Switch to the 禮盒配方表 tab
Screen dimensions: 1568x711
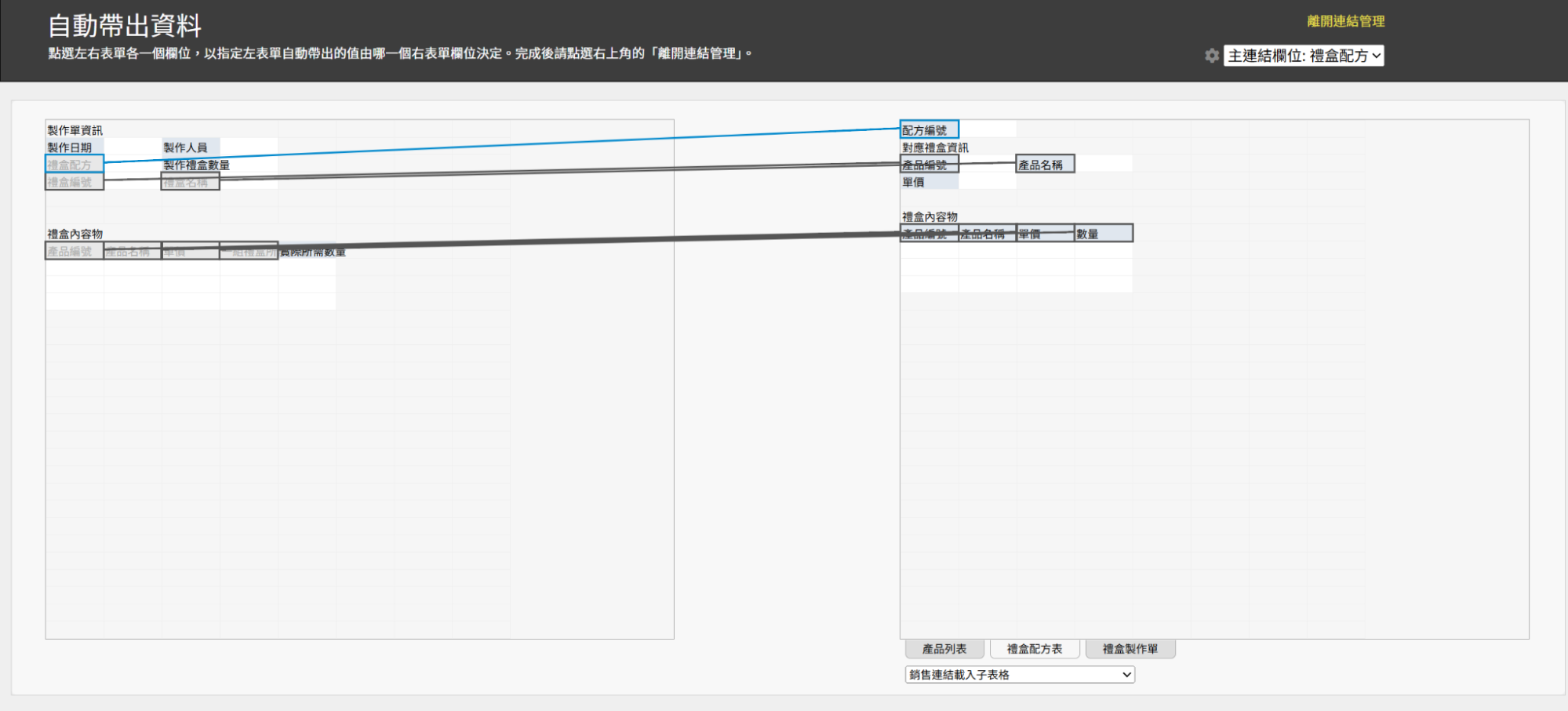click(x=1035, y=649)
